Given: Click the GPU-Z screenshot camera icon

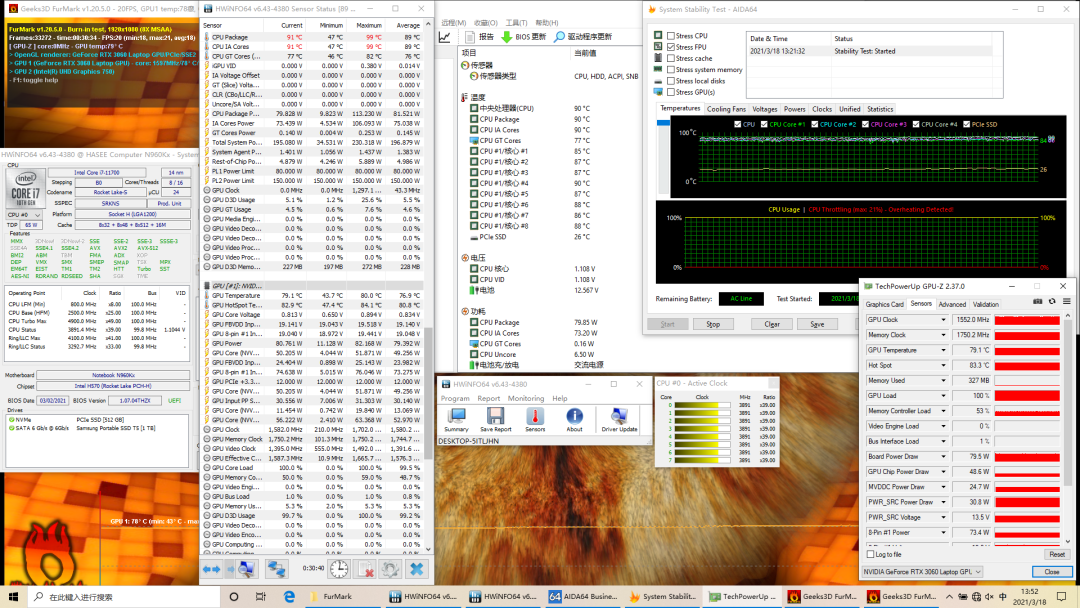Looking at the screenshot, I should [x=1037, y=301].
